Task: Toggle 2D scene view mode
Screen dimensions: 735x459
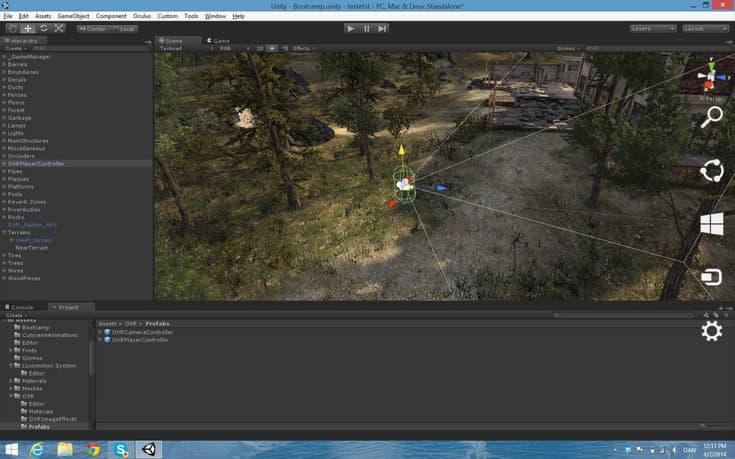Action: click(x=260, y=48)
